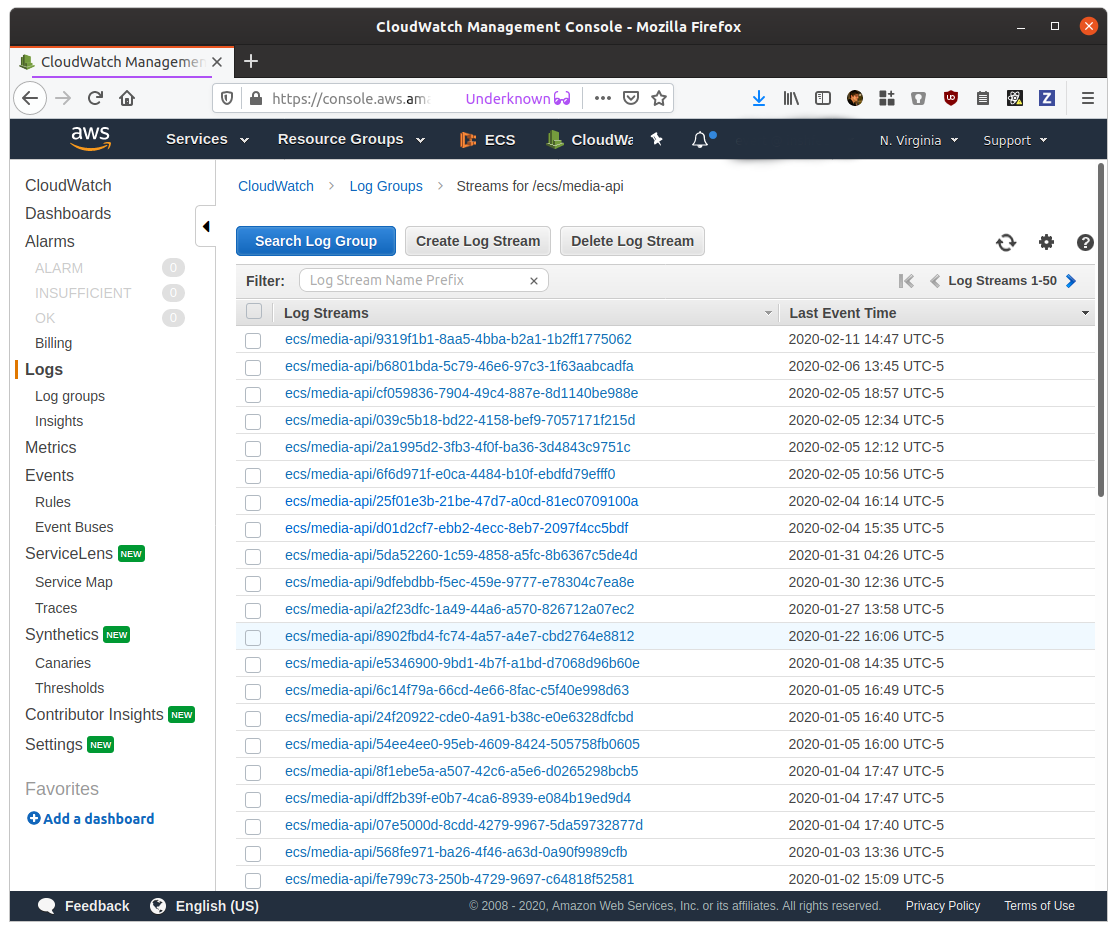Select Insights under Logs in the sidebar
This screenshot has width=1117, height=931.
[x=59, y=421]
